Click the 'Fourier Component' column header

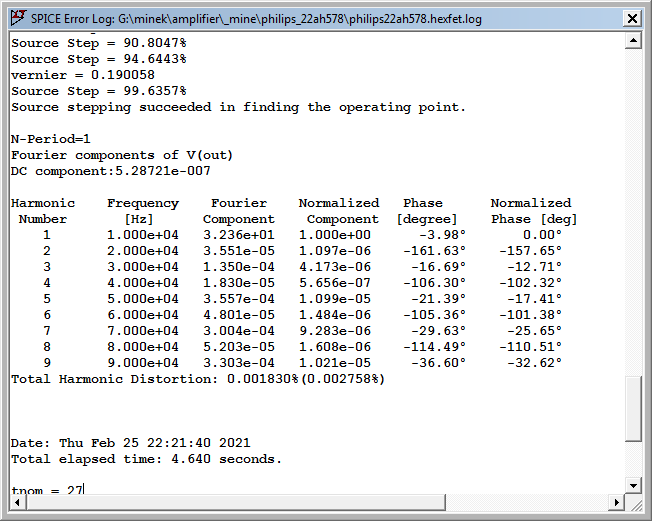239,211
